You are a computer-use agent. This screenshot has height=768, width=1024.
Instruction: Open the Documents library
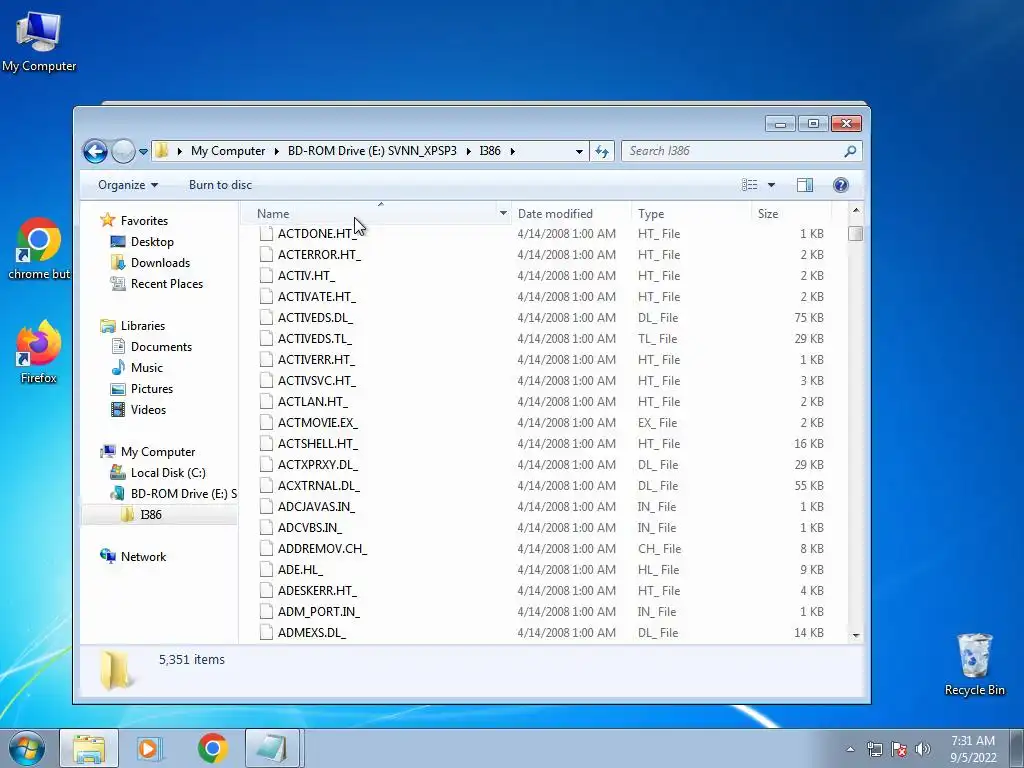161,347
